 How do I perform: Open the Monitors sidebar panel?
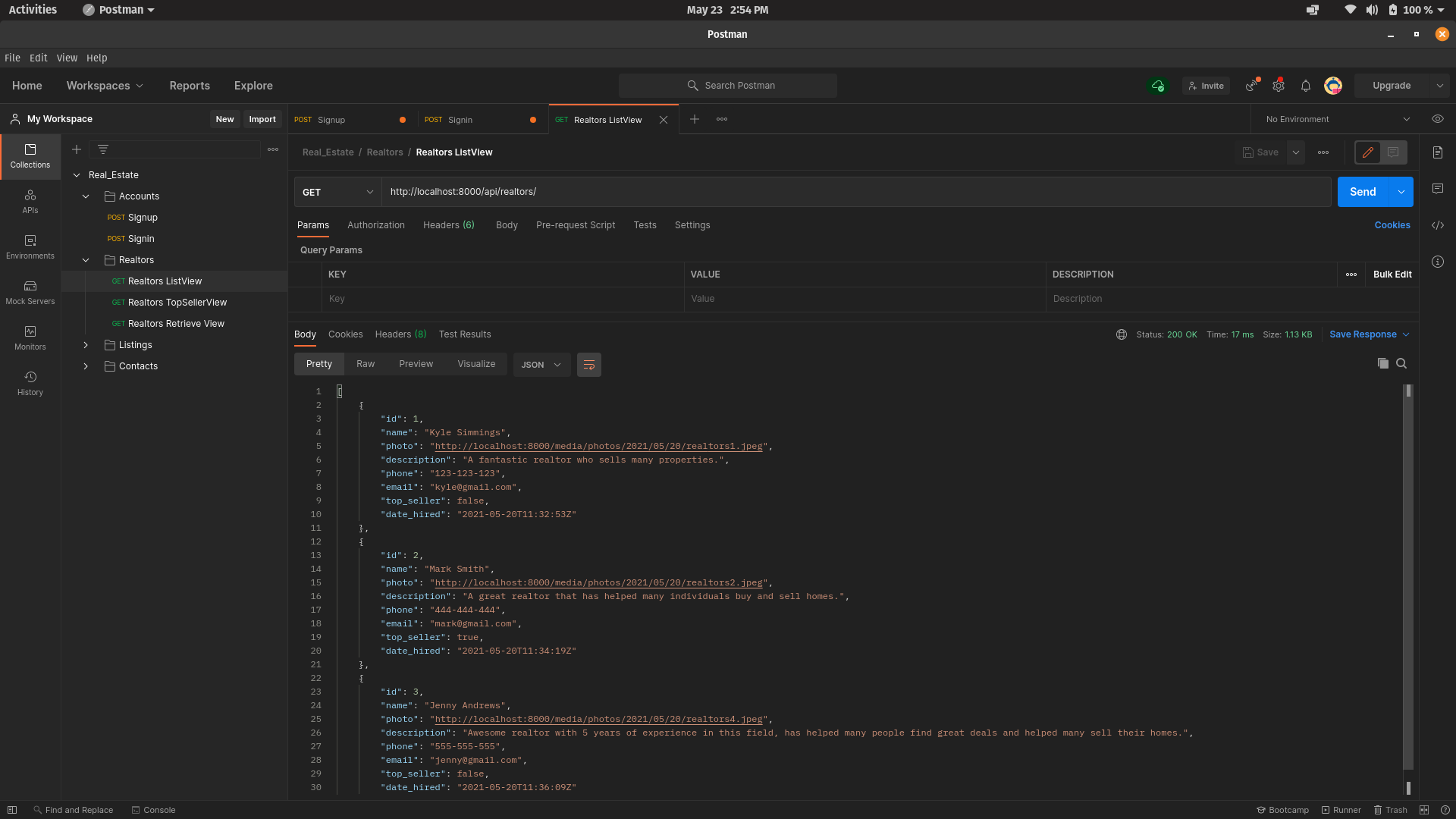tap(30, 337)
